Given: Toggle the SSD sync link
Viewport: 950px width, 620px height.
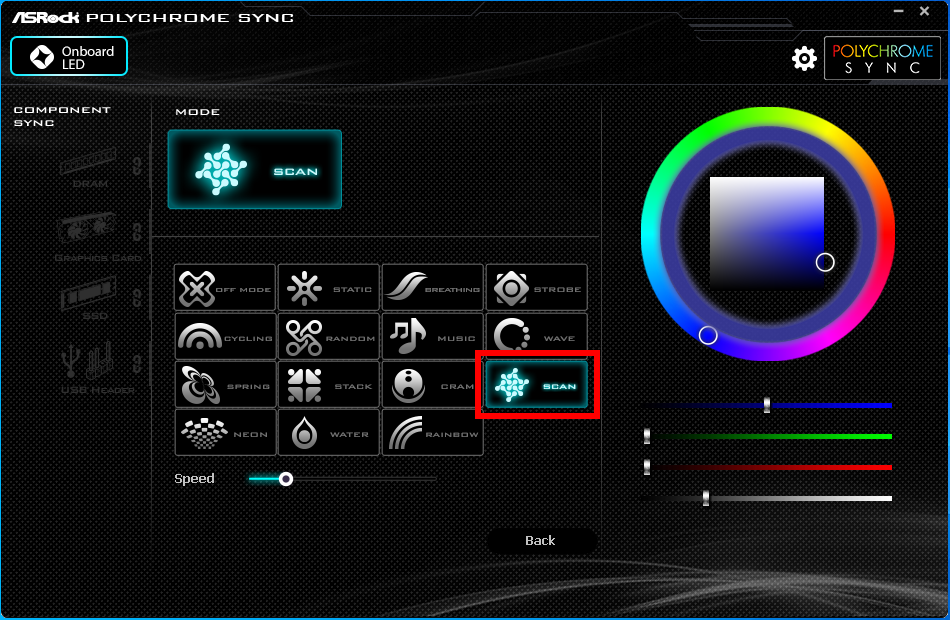Looking at the screenshot, I should [x=138, y=297].
